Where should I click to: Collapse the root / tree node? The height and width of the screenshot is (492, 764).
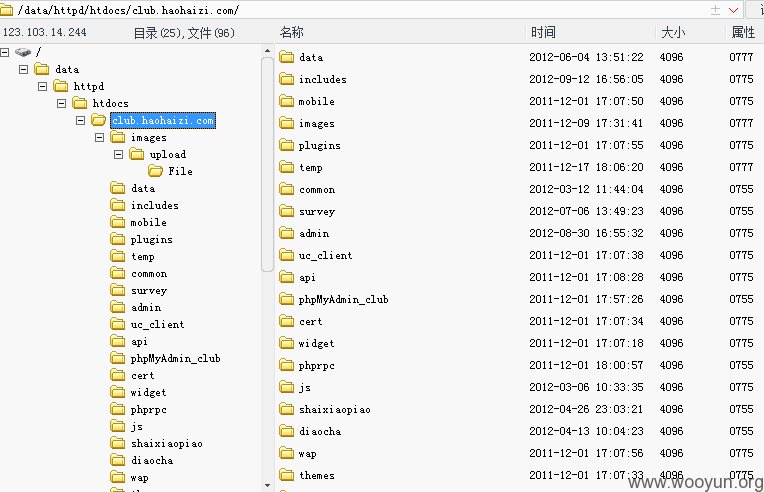coord(5,52)
